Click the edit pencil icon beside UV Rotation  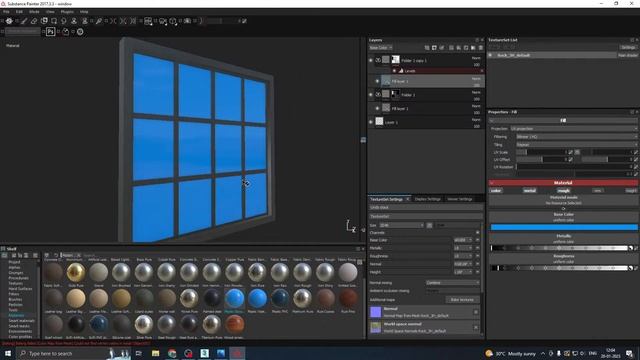636,167
